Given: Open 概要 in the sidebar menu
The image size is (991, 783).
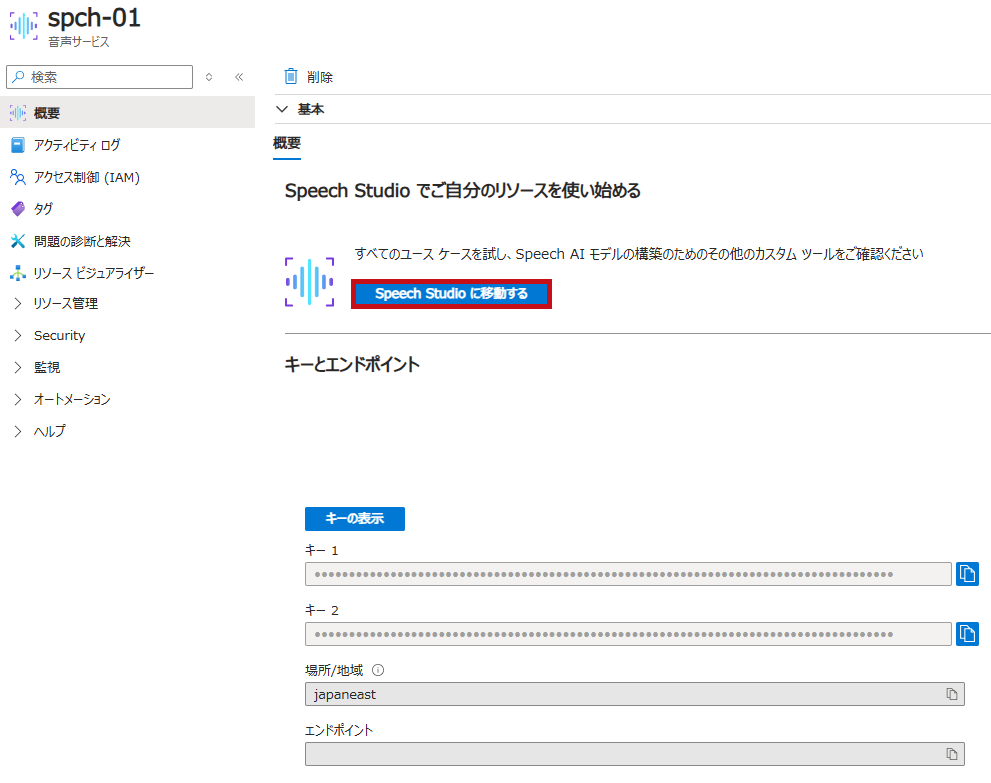Looking at the screenshot, I should point(128,113).
